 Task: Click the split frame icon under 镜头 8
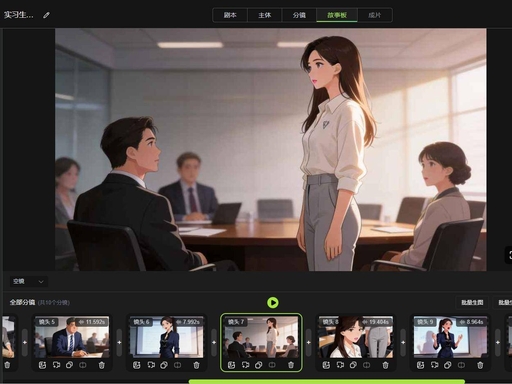click(367, 365)
